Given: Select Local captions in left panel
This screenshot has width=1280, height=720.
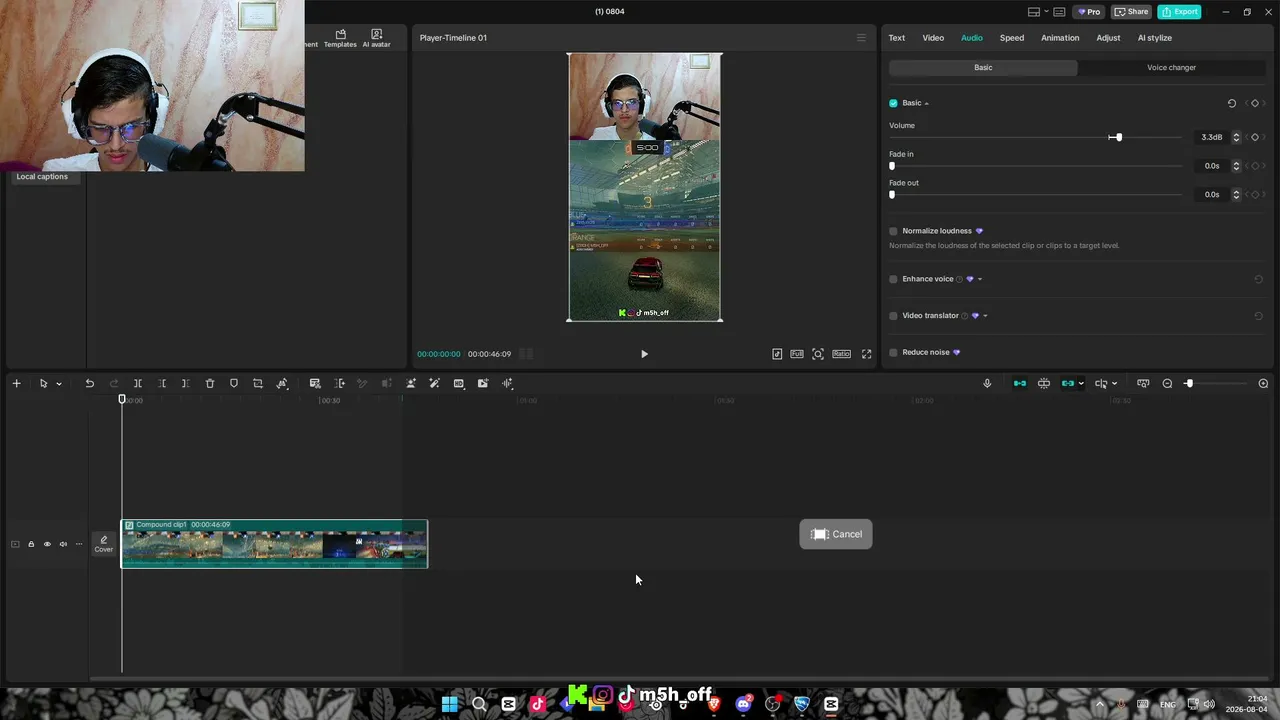Looking at the screenshot, I should click(42, 177).
